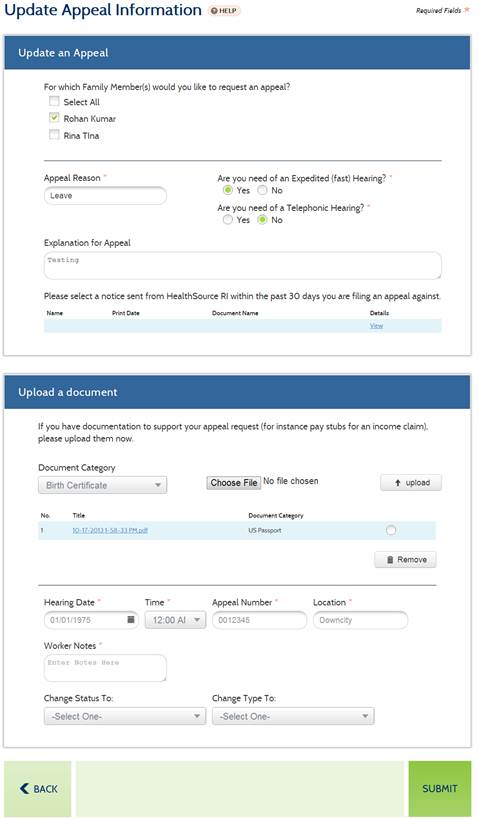The width and height of the screenshot is (479, 819).
Task: Click the BACK button
Action: click(38, 789)
